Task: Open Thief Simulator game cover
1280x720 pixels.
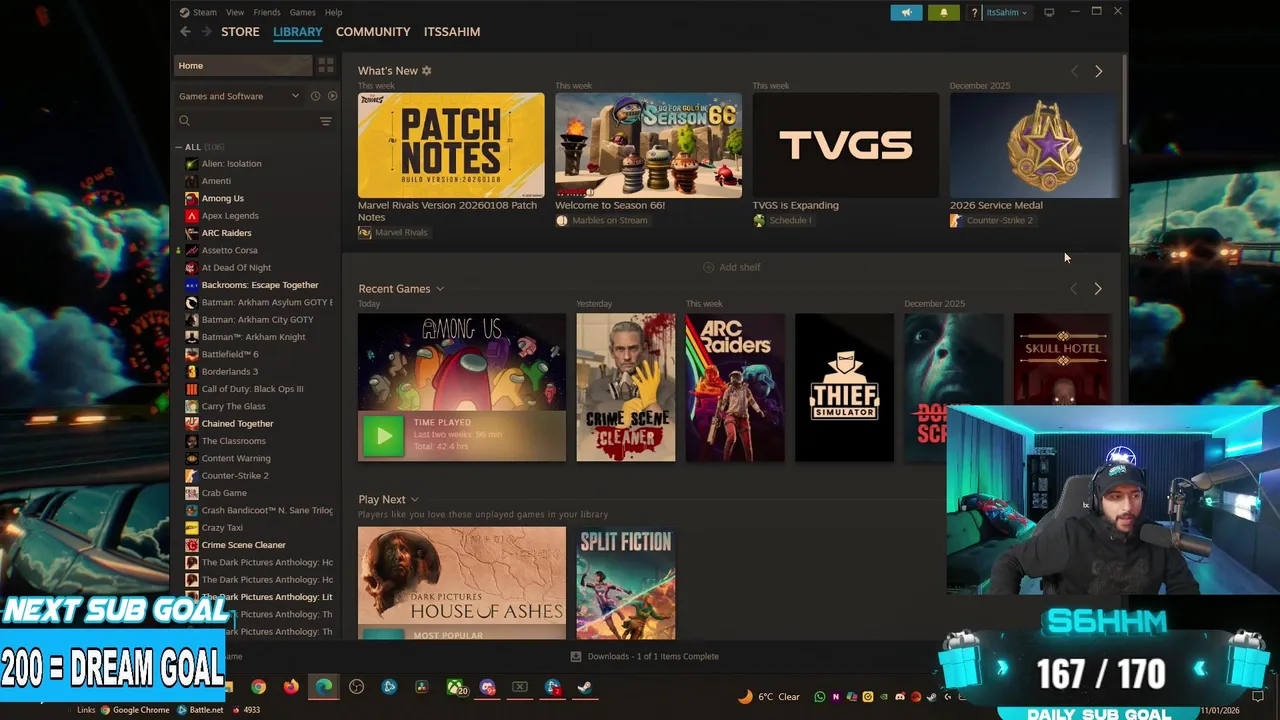Action: (x=844, y=388)
